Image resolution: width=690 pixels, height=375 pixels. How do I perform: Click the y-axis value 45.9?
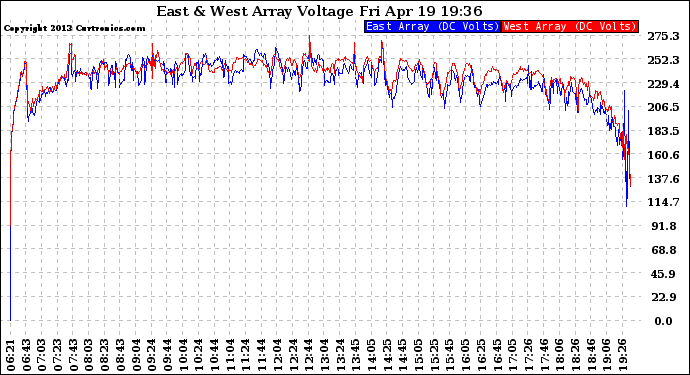(x=664, y=274)
